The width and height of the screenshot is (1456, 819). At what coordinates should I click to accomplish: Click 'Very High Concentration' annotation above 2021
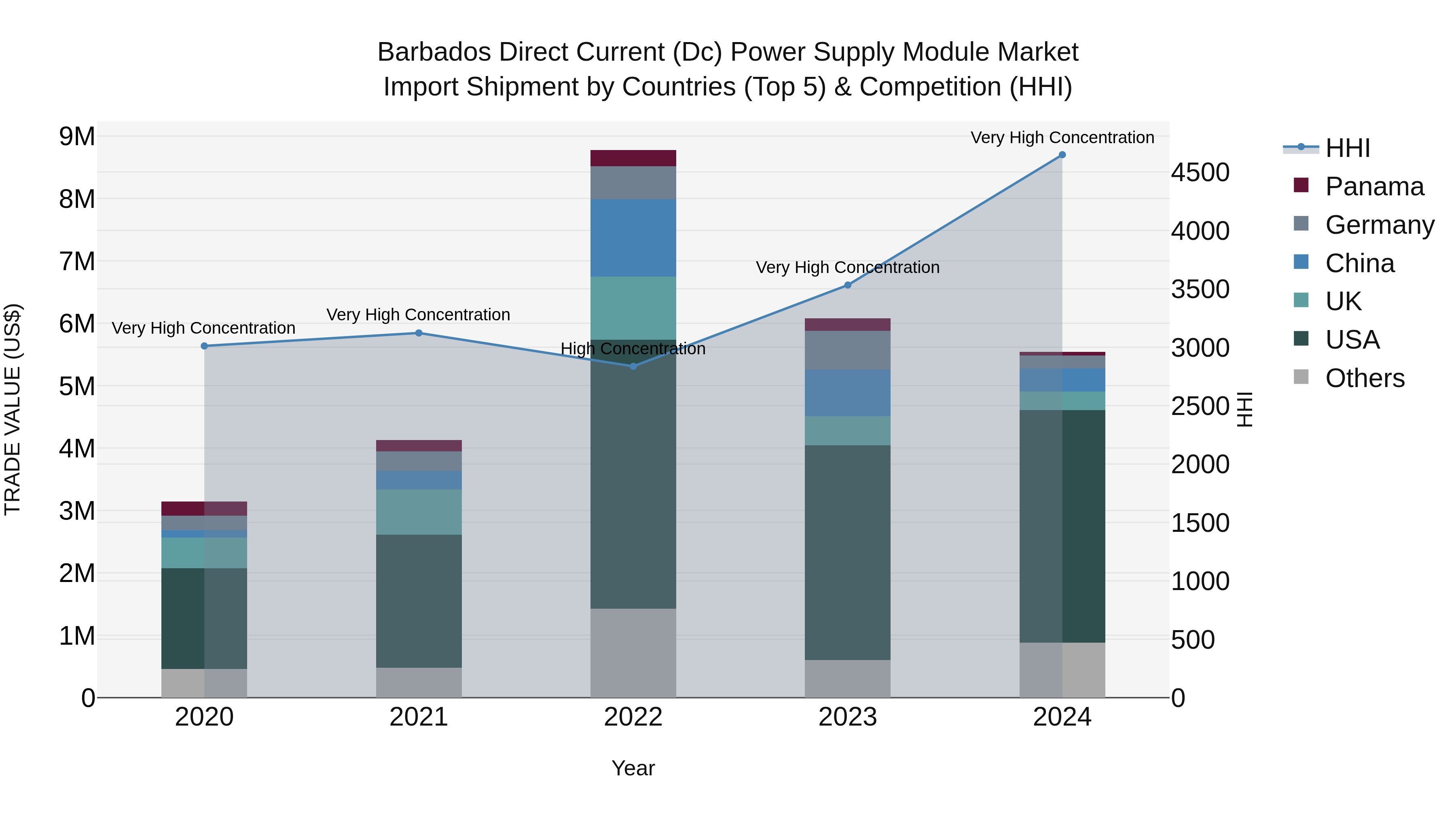pos(418,314)
